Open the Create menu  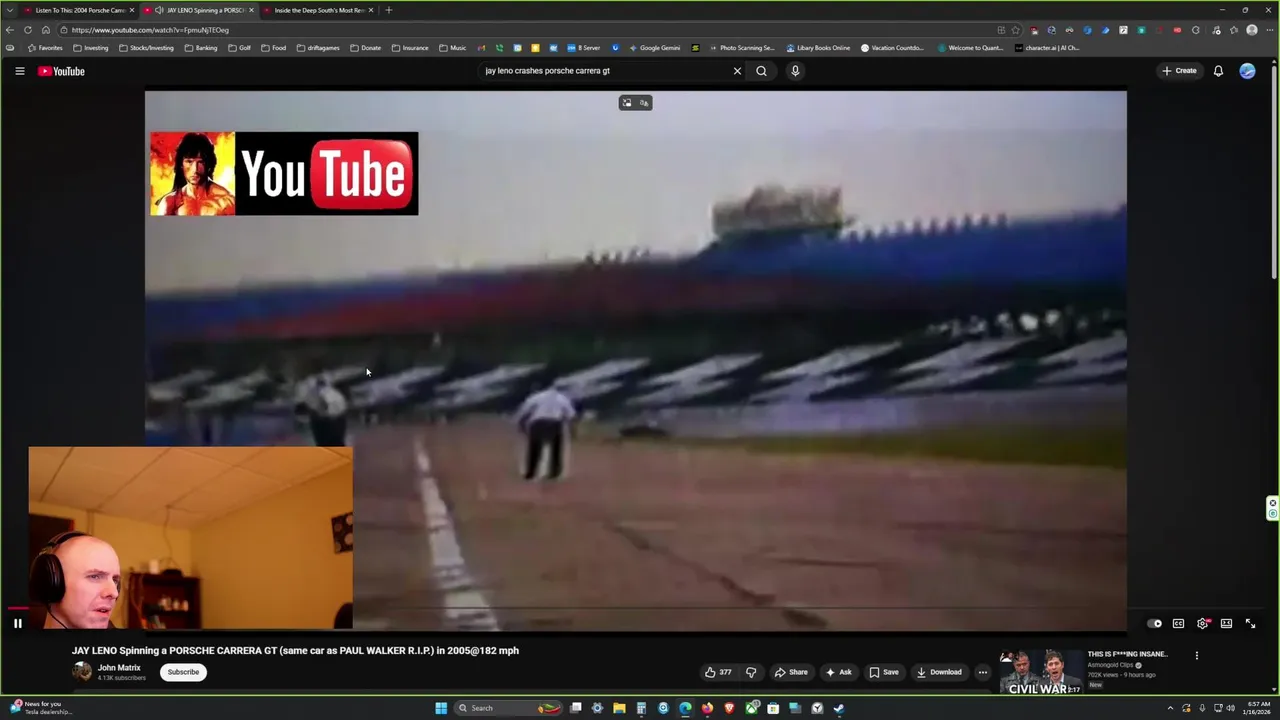click(x=1179, y=71)
